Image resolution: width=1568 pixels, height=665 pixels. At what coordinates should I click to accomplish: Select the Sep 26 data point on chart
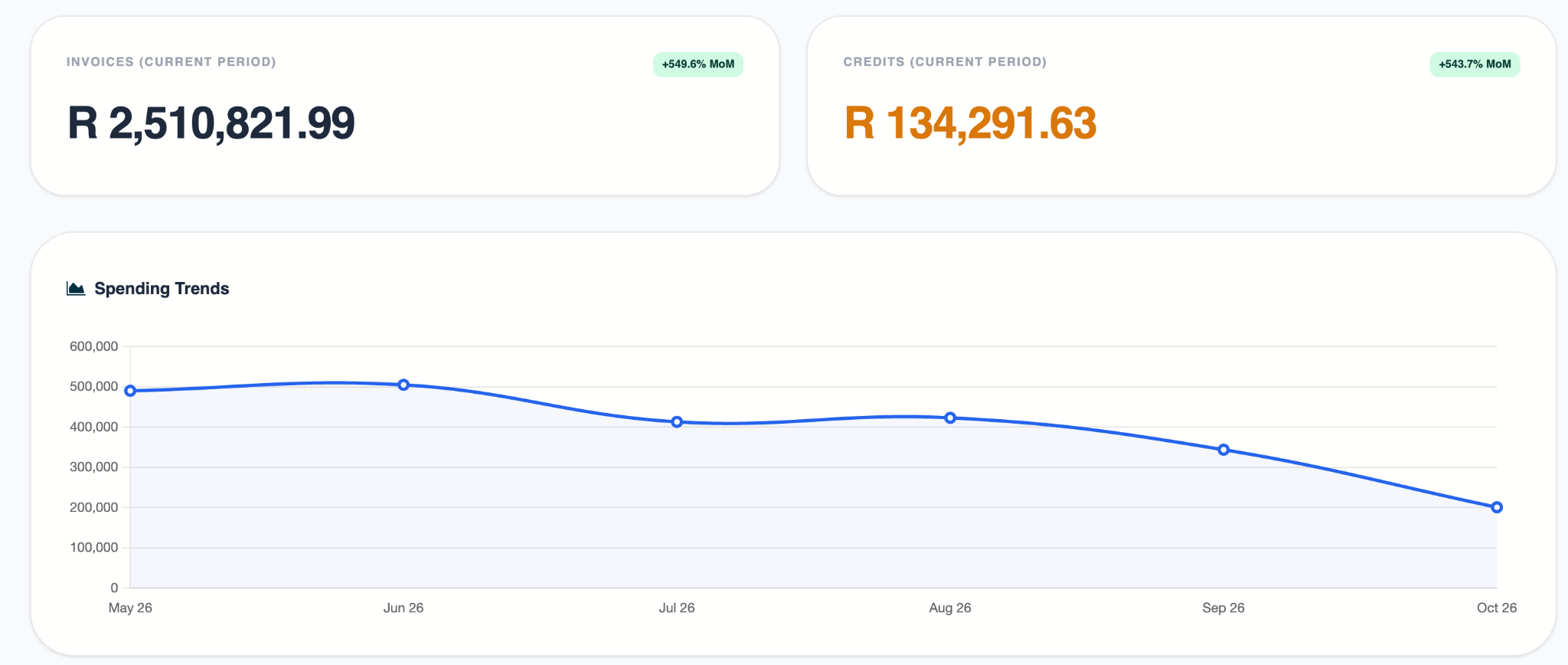(x=1223, y=450)
